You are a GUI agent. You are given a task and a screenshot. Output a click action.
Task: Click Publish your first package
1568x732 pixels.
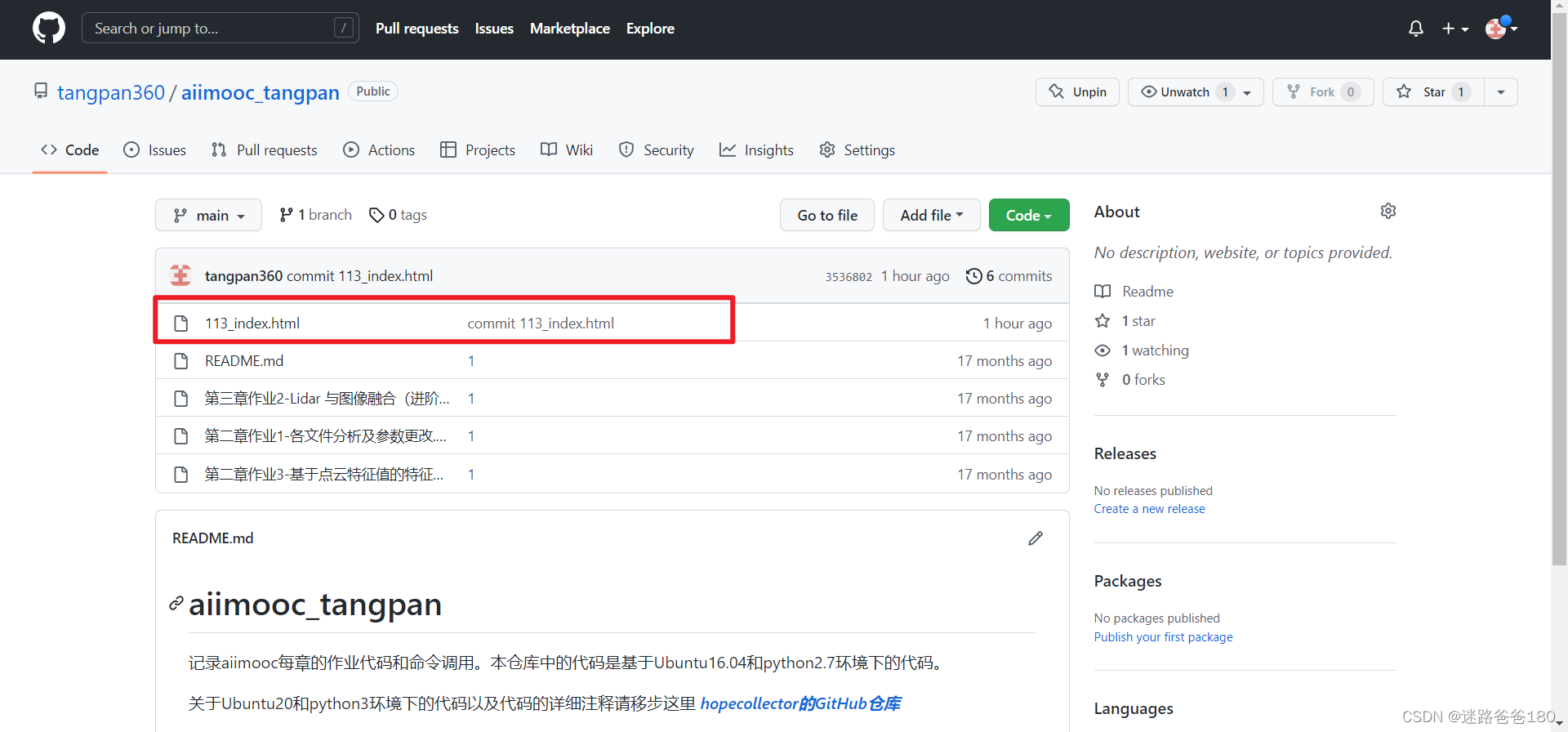[1163, 637]
